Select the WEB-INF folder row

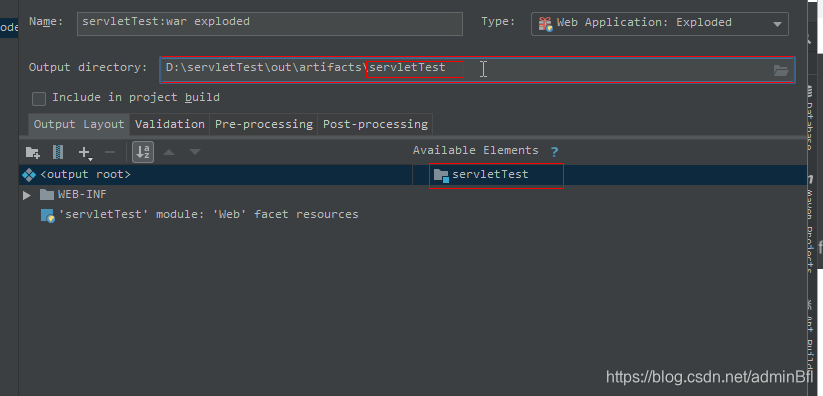215,195
